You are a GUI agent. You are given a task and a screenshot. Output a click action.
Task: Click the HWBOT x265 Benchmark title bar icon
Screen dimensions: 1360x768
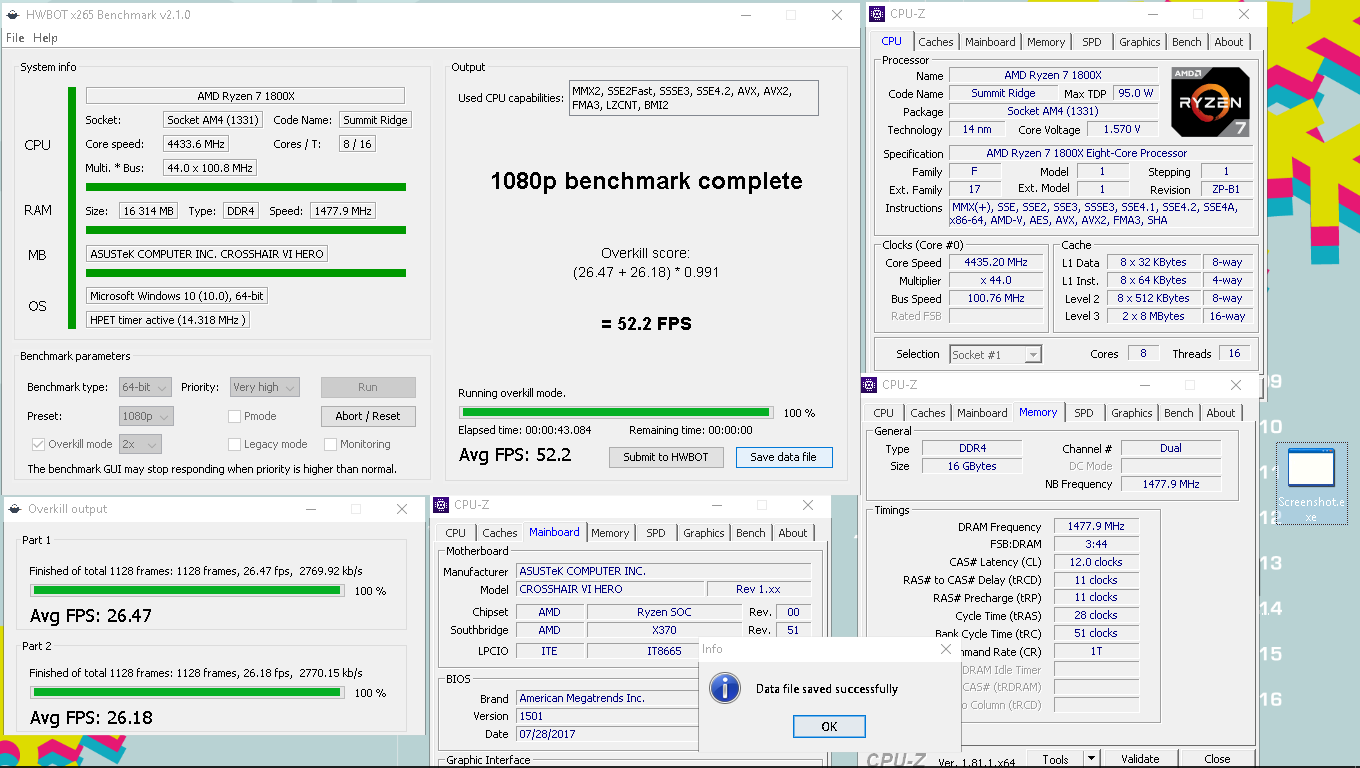coord(12,15)
